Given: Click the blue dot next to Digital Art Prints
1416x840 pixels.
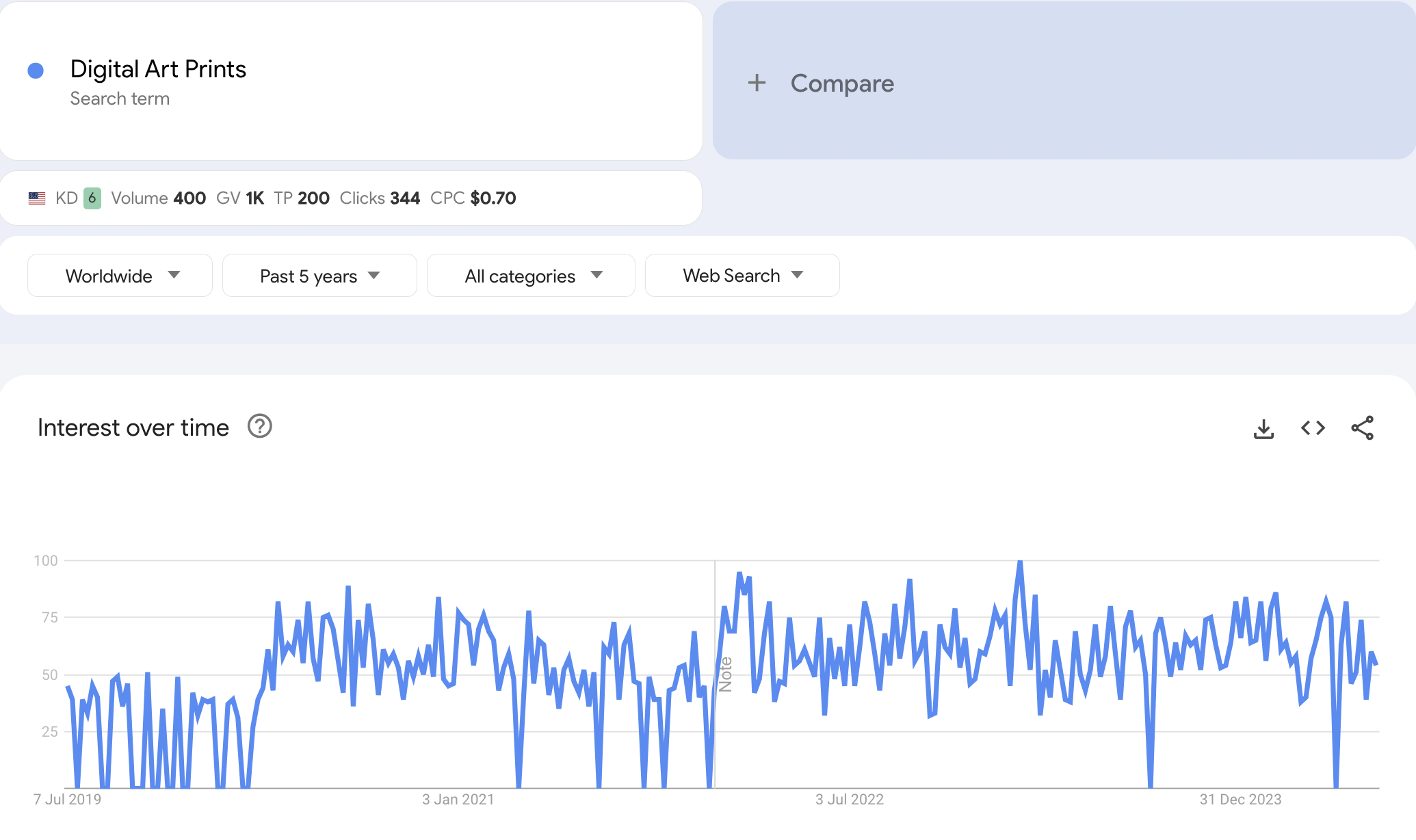Looking at the screenshot, I should coord(36,70).
